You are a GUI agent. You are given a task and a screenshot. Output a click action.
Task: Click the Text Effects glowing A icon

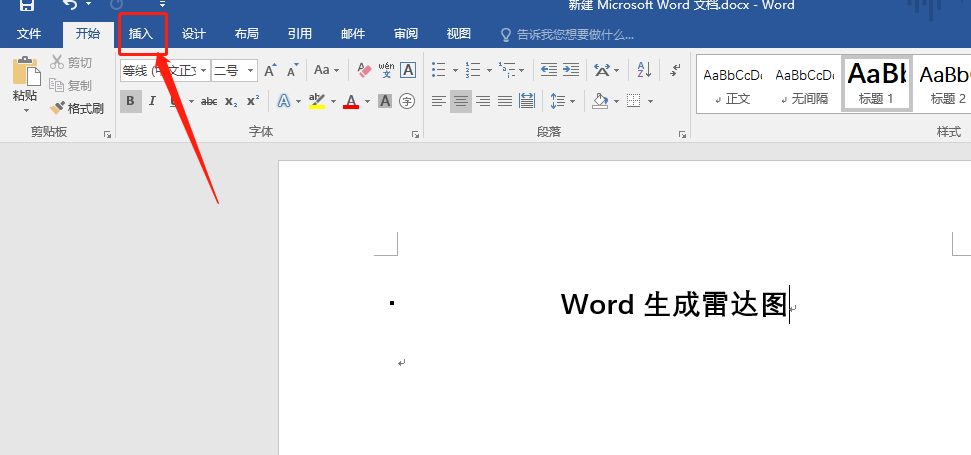point(284,101)
